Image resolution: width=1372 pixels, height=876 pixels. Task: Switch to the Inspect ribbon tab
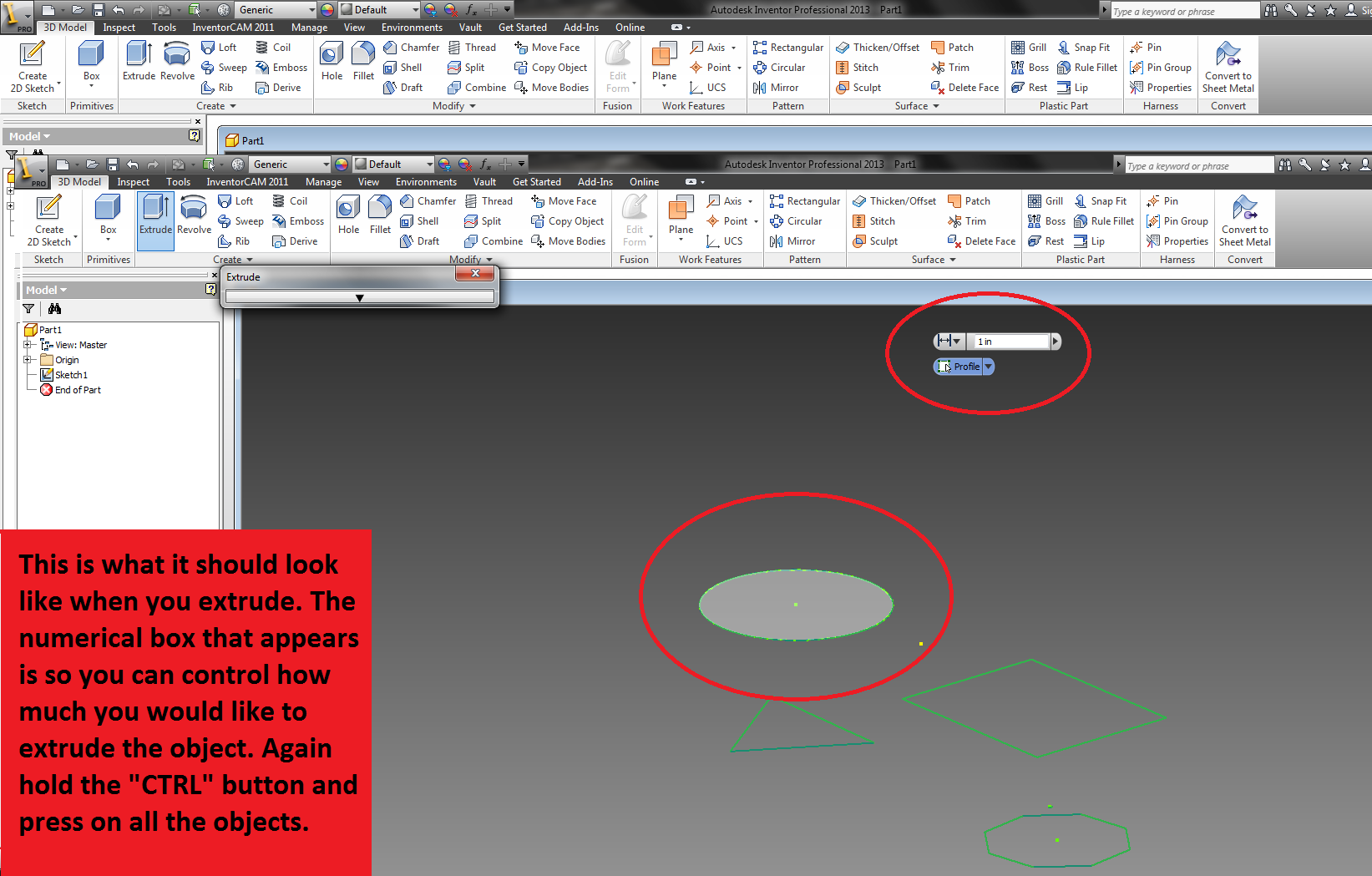click(133, 181)
